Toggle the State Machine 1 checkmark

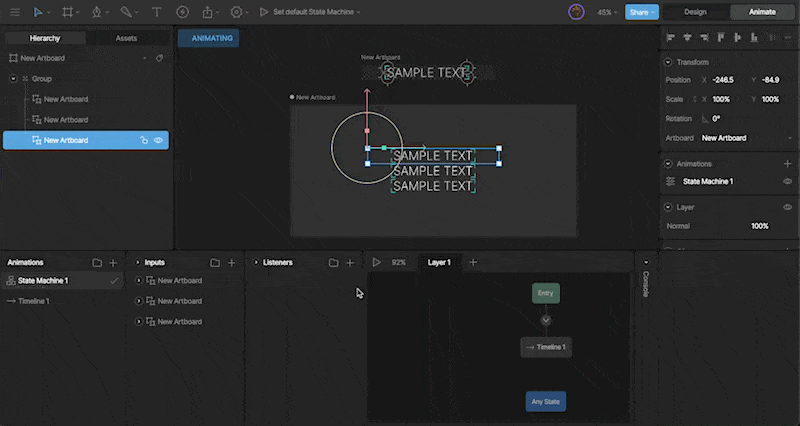[114, 281]
